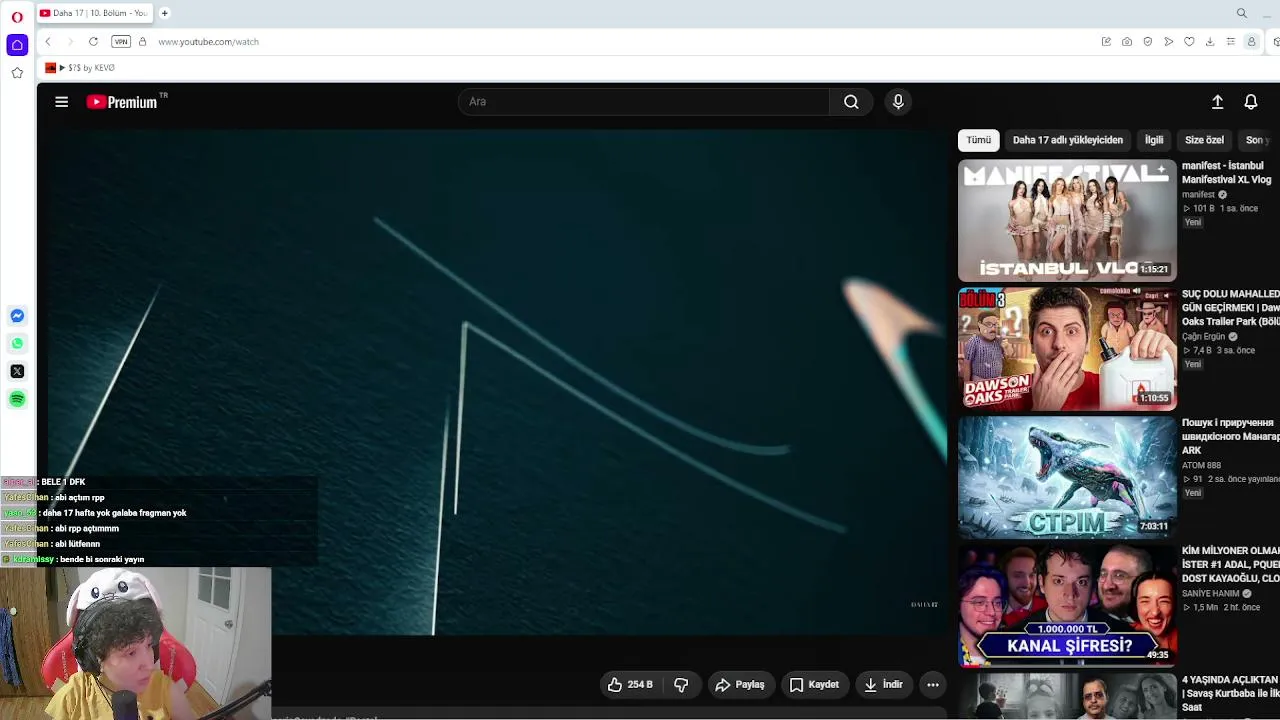Search by voice with the microphone
This screenshot has height=720, width=1280.
pos(898,102)
